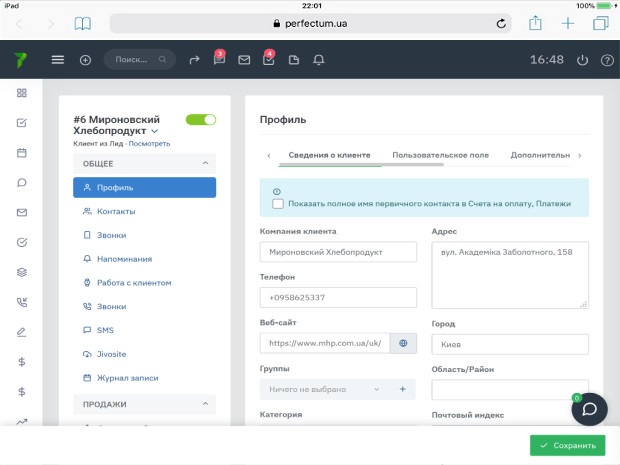Click the Perfectum green logo

click(21, 60)
